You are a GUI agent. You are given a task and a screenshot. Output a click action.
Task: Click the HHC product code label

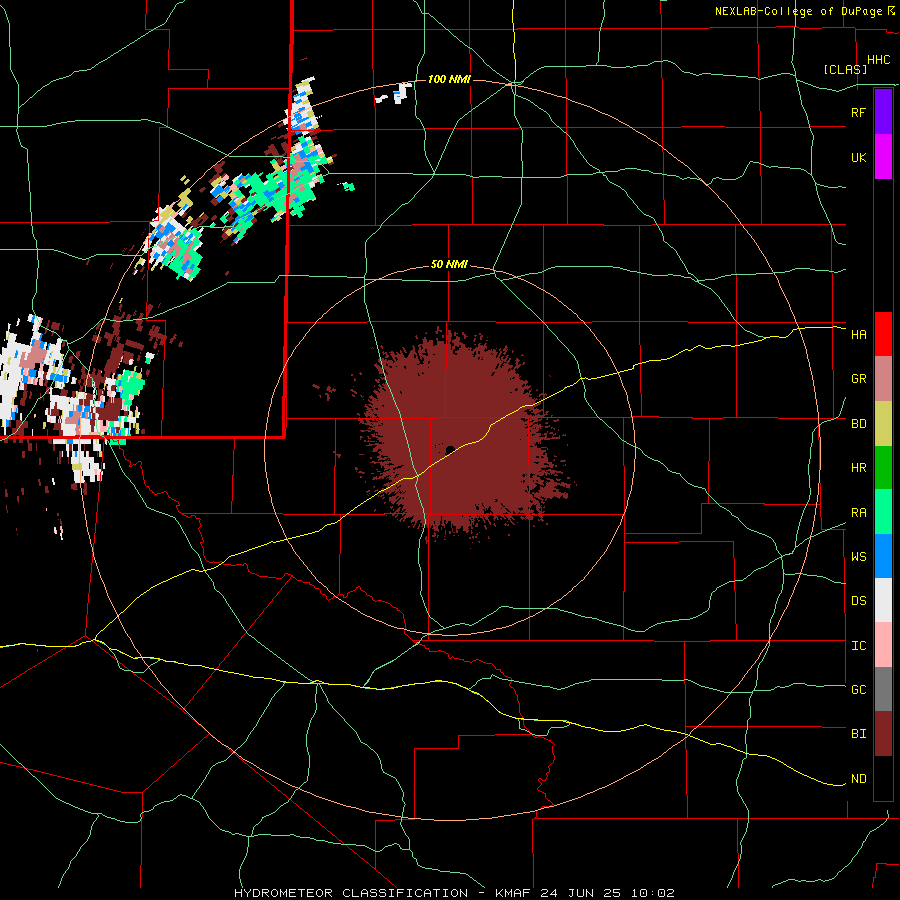[x=878, y=60]
